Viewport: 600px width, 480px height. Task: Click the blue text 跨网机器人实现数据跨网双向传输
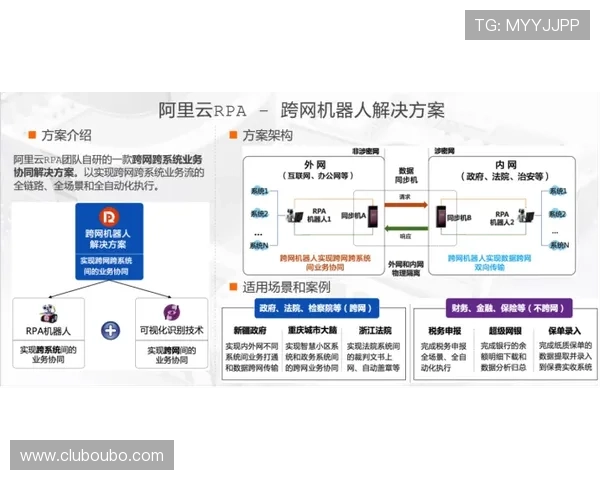coord(489,262)
